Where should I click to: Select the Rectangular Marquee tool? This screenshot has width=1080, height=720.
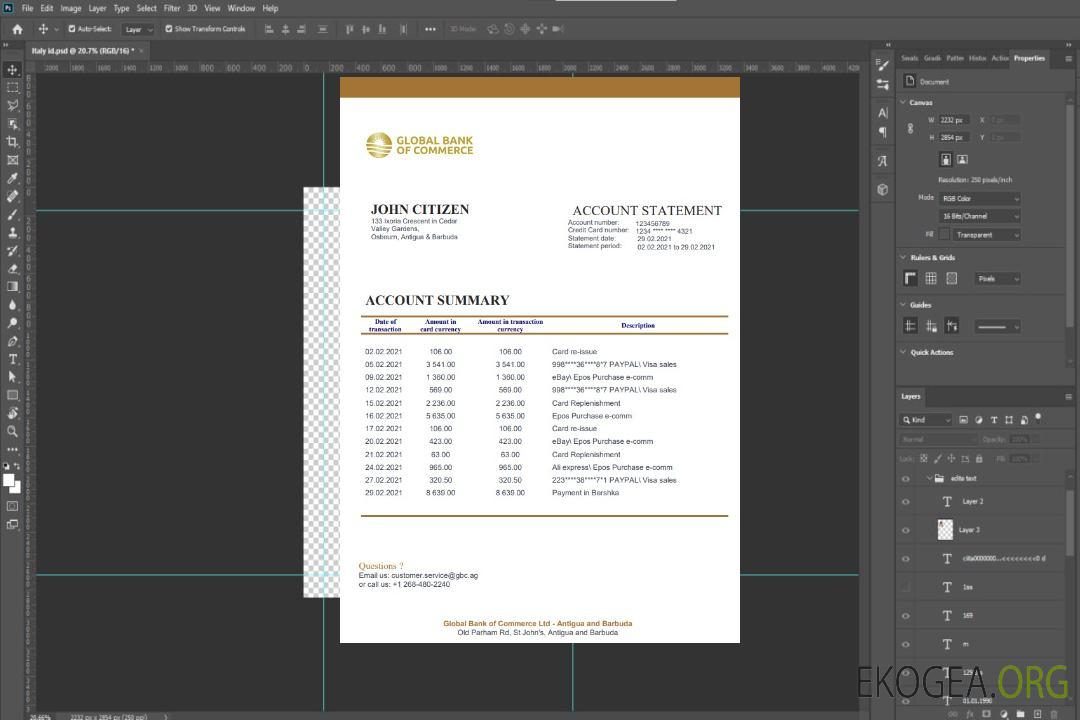click(x=12, y=88)
